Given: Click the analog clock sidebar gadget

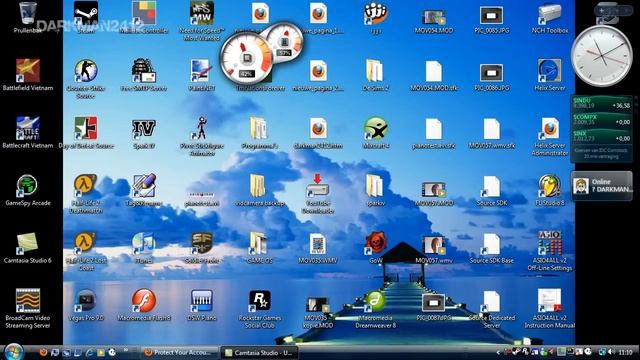Looking at the screenshot, I should tap(601, 56).
